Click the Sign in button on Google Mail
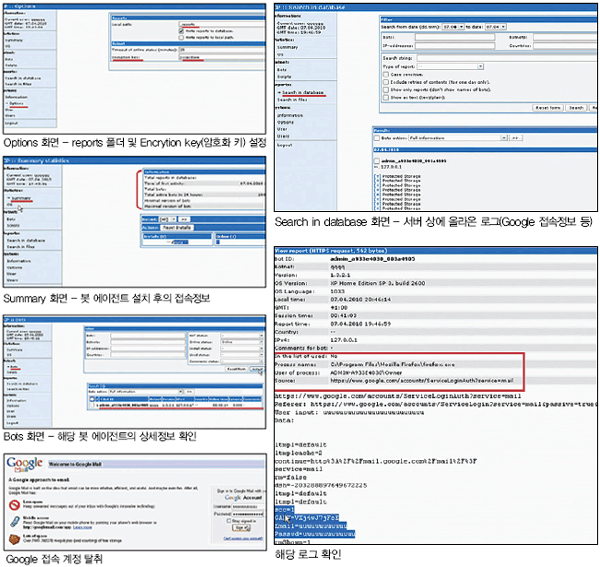Image resolution: width=600 pixels, height=567 pixels. click(x=241, y=528)
